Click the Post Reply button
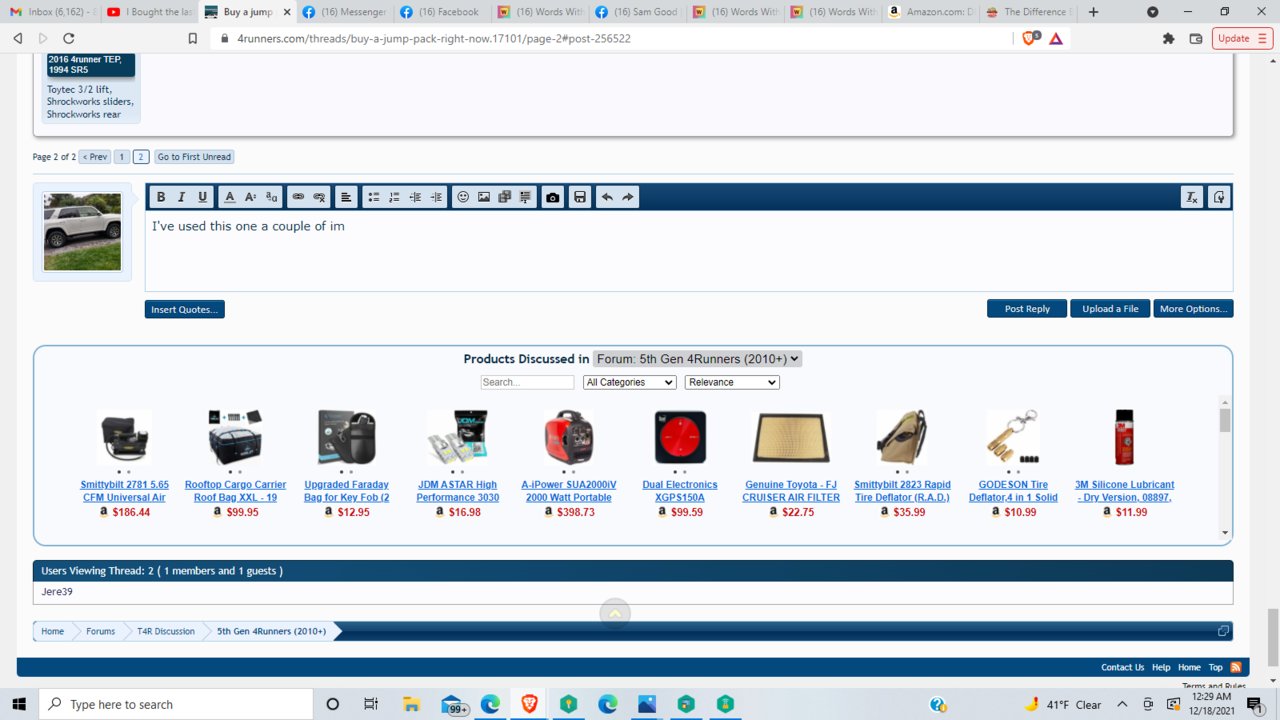The width and height of the screenshot is (1280, 720). (1027, 309)
